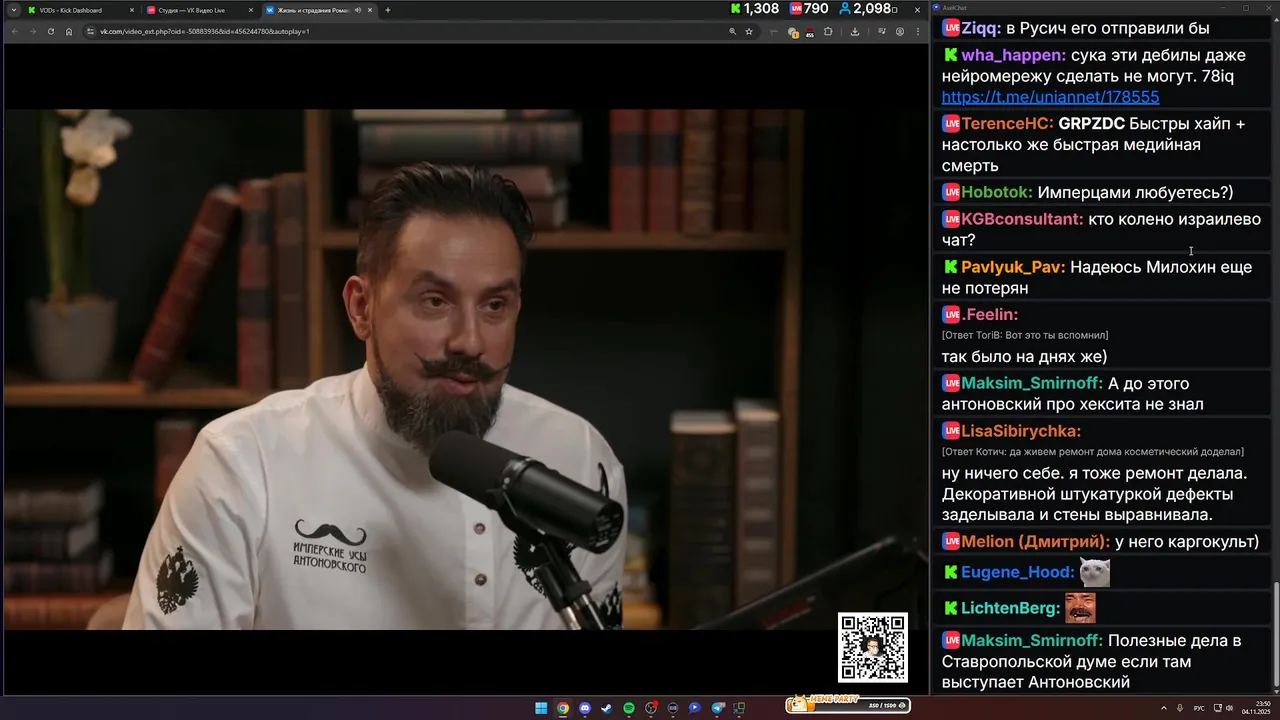
Task: Open the browser home page
Action: coord(69,31)
